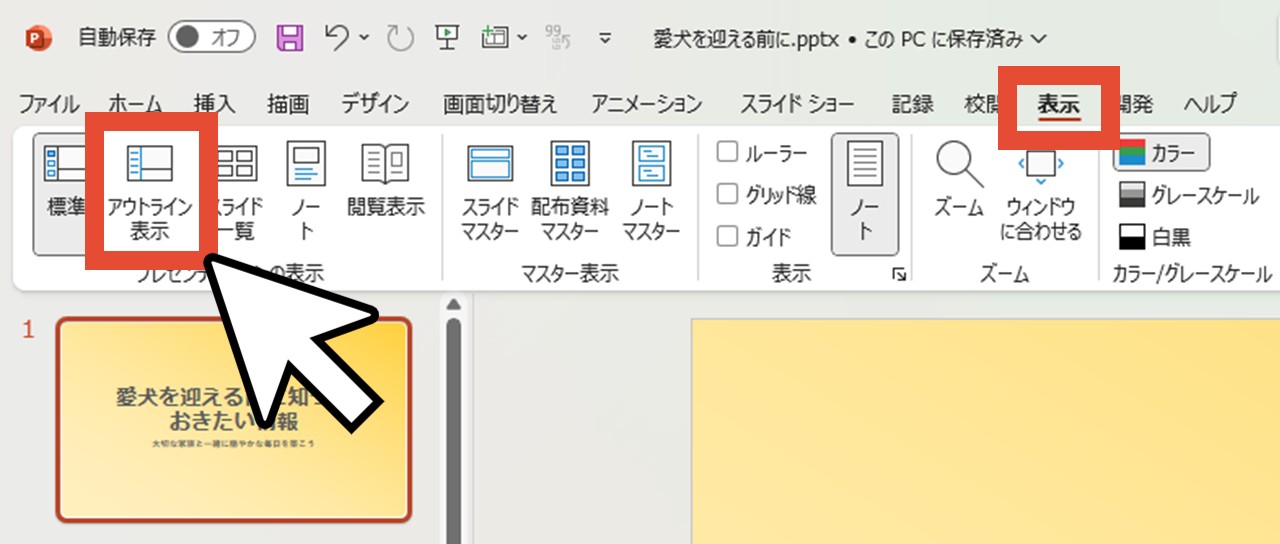Open dropdown next to the table icon
1280x544 pixels.
[522, 38]
